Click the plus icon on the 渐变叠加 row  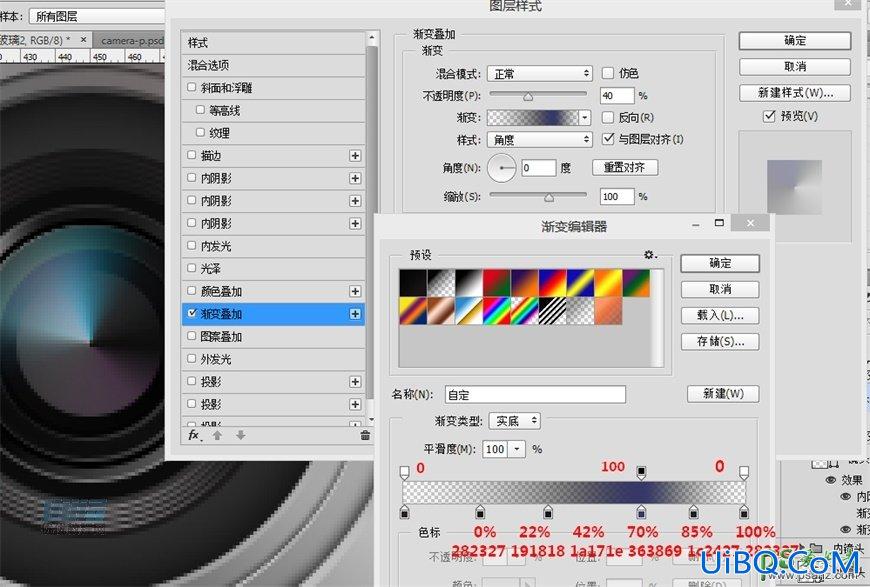(x=355, y=314)
